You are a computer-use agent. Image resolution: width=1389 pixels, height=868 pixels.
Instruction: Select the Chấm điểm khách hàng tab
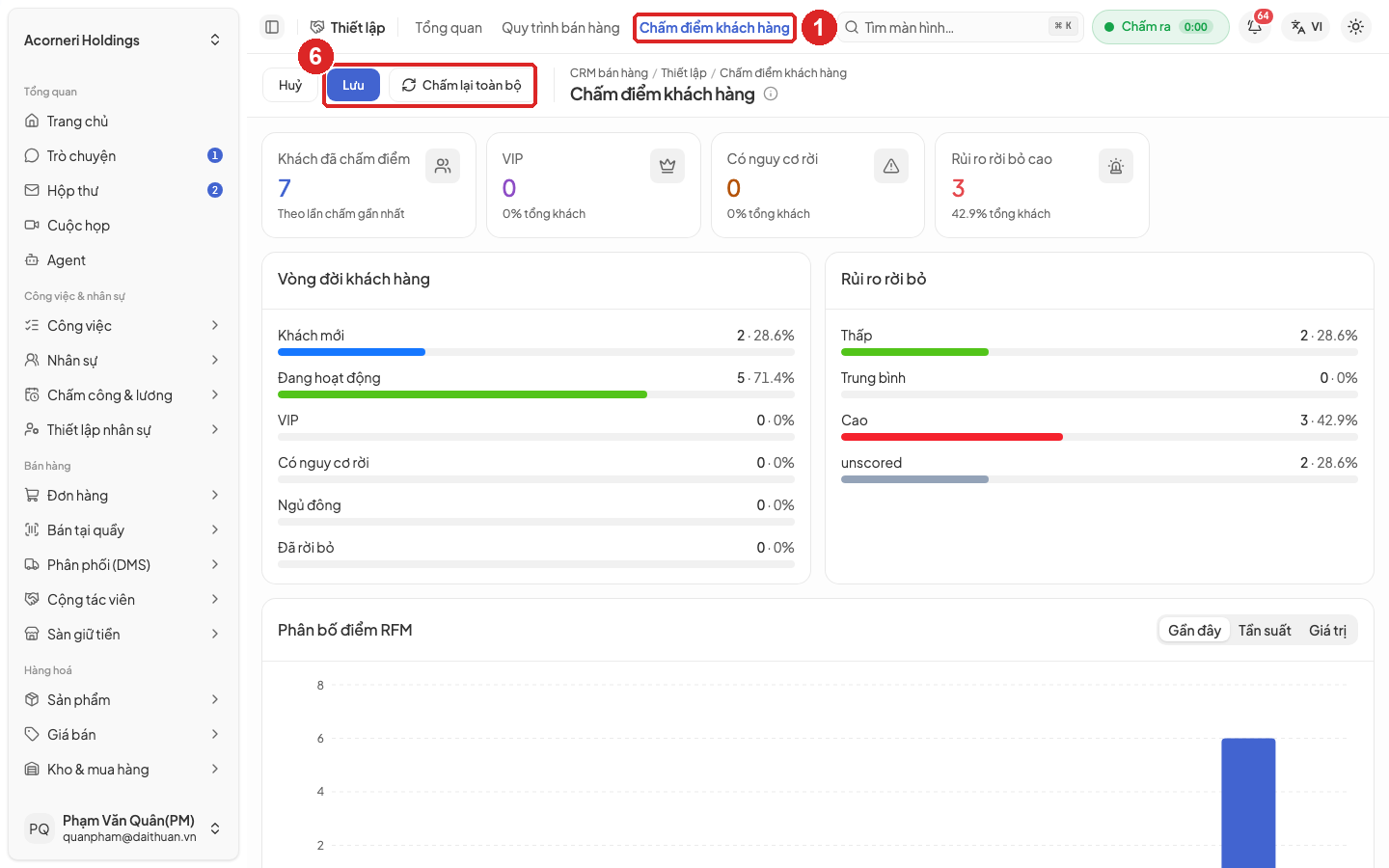tap(715, 28)
